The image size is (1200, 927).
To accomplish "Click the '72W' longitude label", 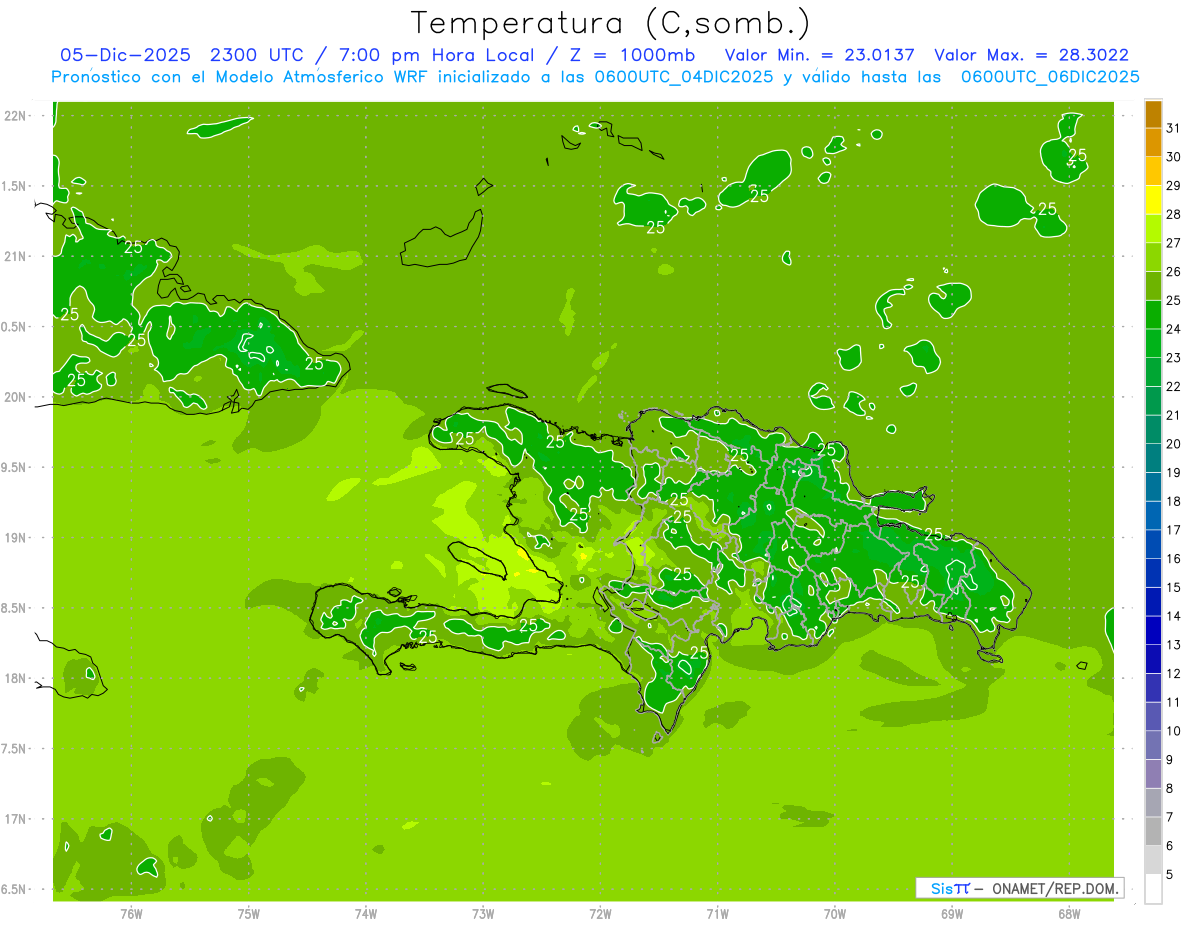I will (600, 914).
